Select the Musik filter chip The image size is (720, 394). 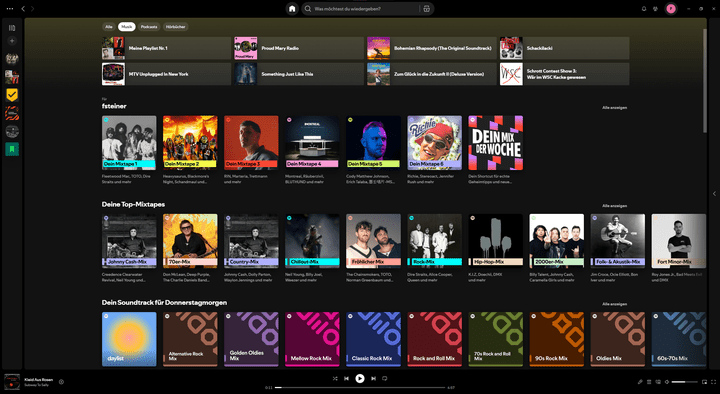pos(126,27)
